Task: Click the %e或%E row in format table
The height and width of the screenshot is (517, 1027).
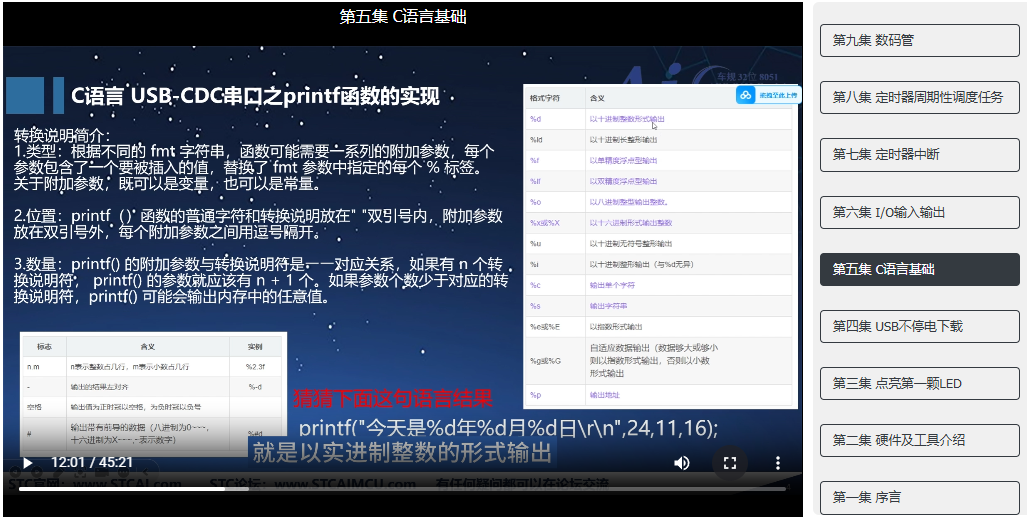Action: 659,327
